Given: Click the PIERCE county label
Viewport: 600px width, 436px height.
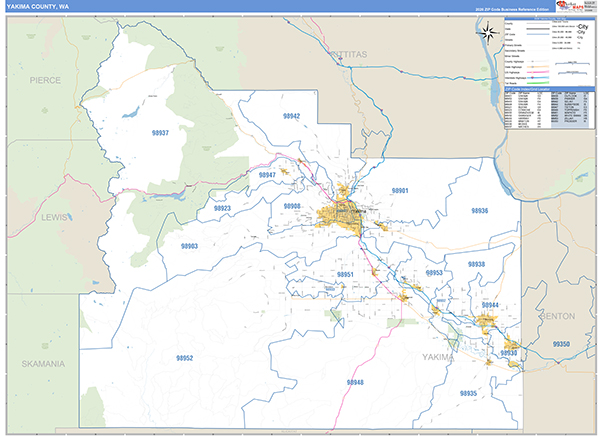Looking at the screenshot, I should click(x=45, y=80).
